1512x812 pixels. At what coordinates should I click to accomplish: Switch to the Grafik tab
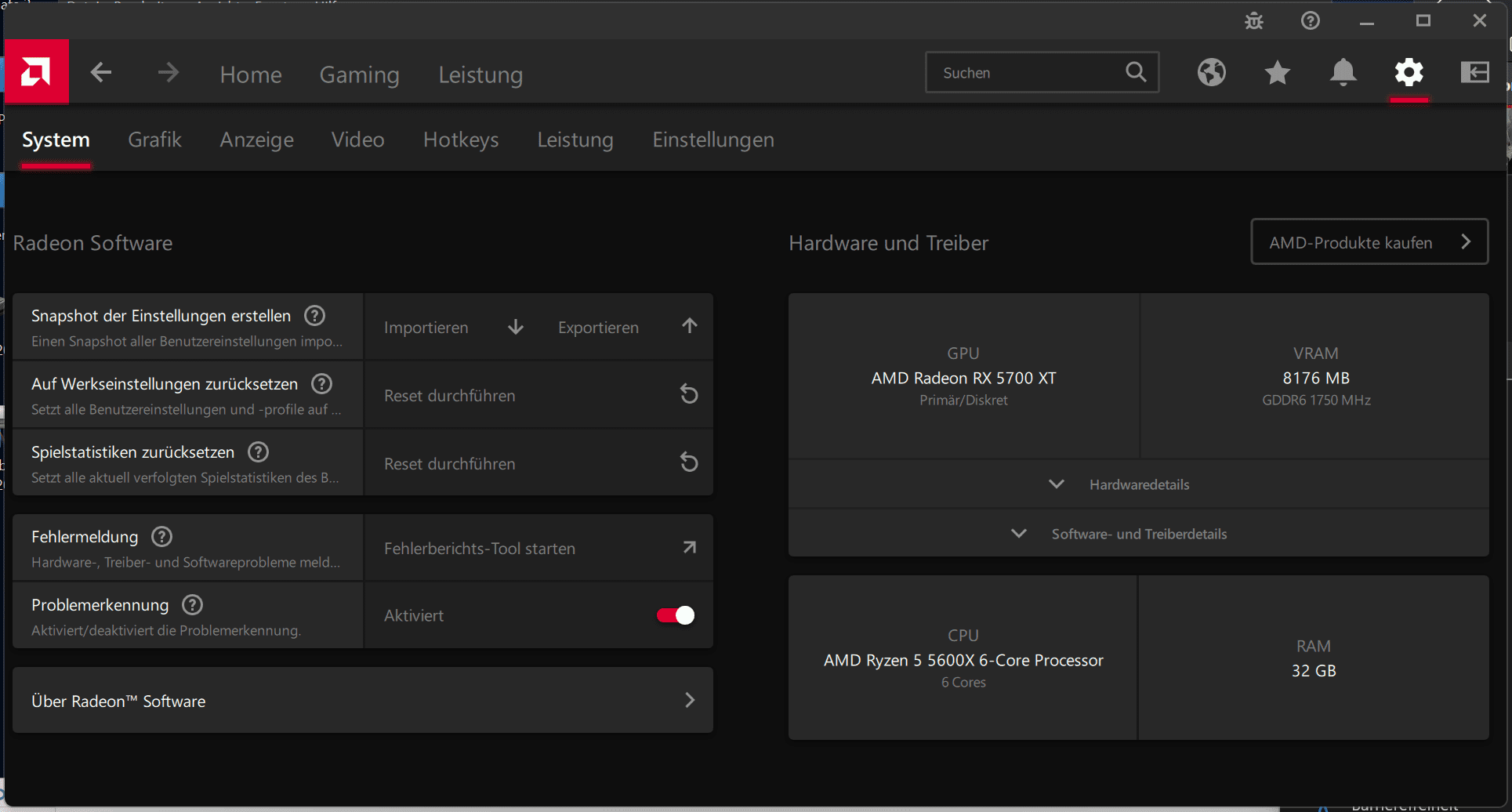pos(154,140)
